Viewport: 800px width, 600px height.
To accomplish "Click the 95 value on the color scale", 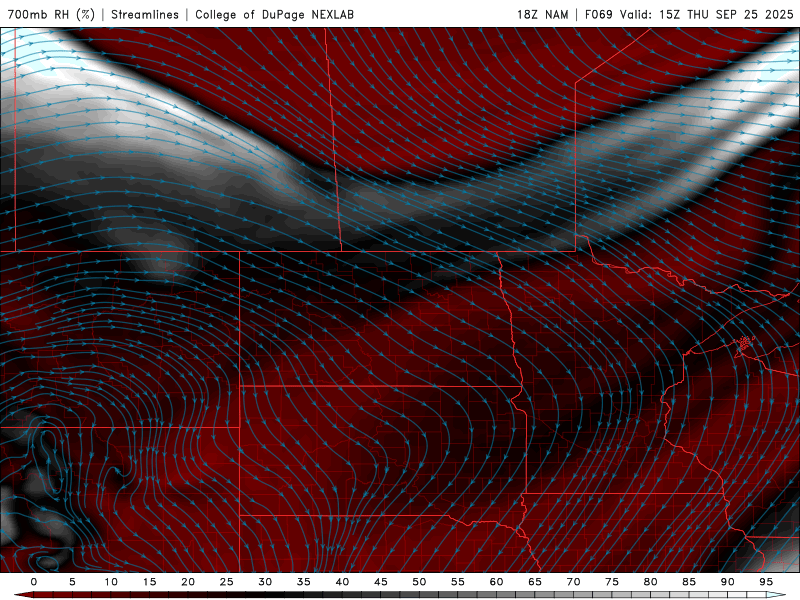I will (766, 582).
